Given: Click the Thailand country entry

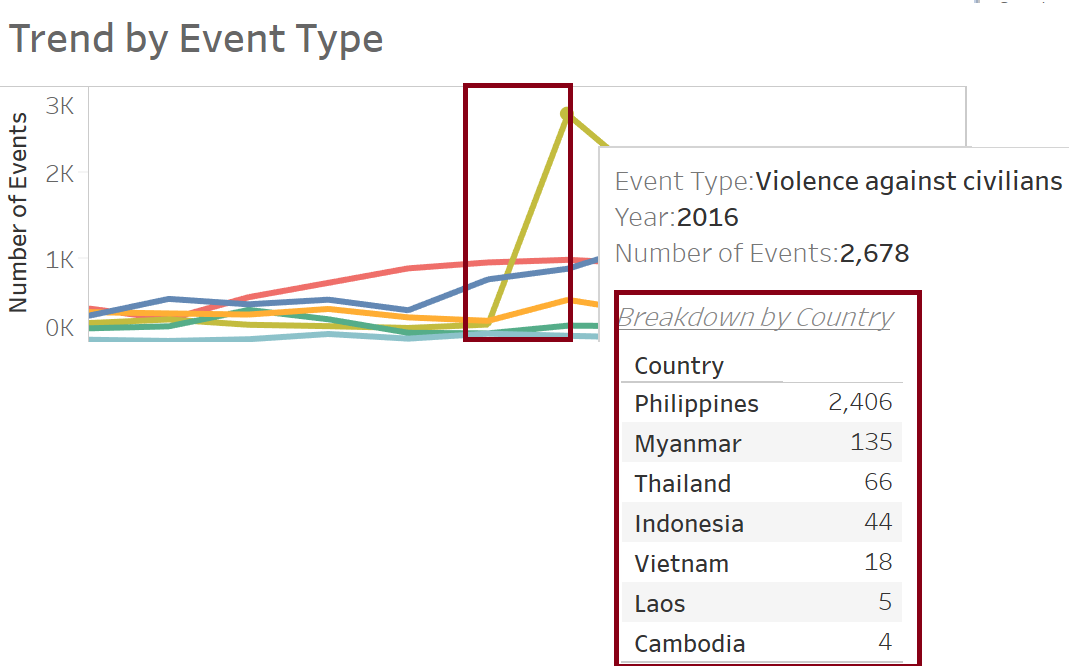Looking at the screenshot, I should click(x=682, y=483).
